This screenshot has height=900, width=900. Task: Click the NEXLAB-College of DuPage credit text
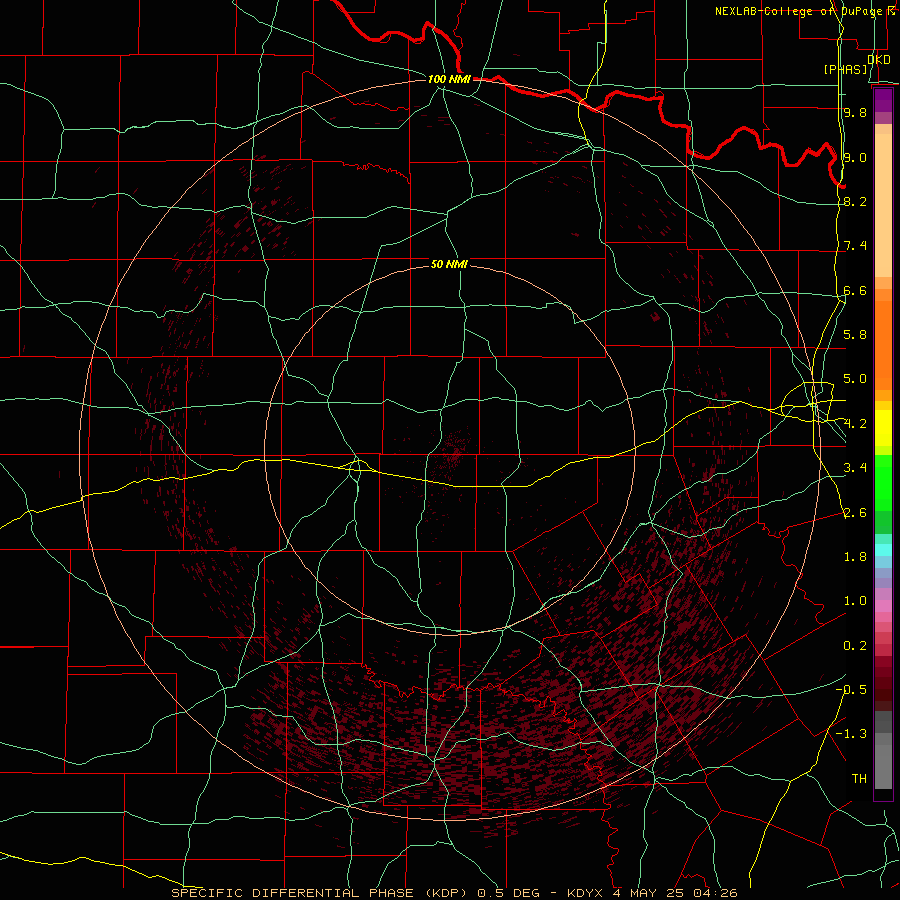point(805,11)
